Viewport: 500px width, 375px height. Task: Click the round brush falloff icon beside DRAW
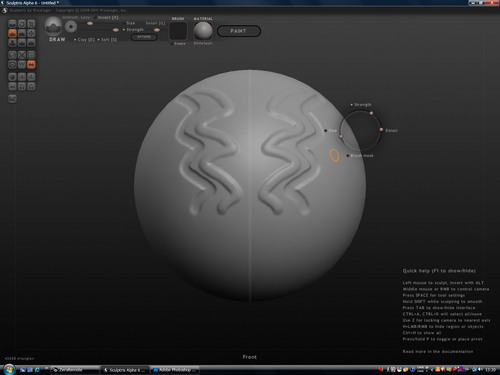[71, 26]
